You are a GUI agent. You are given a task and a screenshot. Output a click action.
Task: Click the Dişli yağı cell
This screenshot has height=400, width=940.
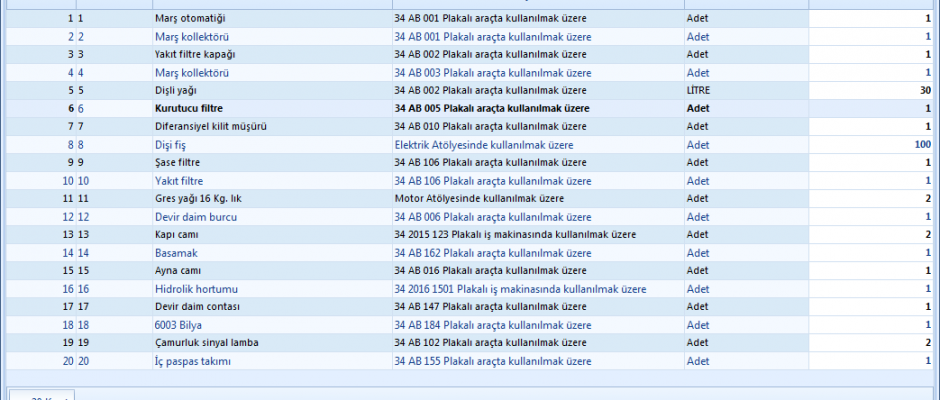click(176, 91)
